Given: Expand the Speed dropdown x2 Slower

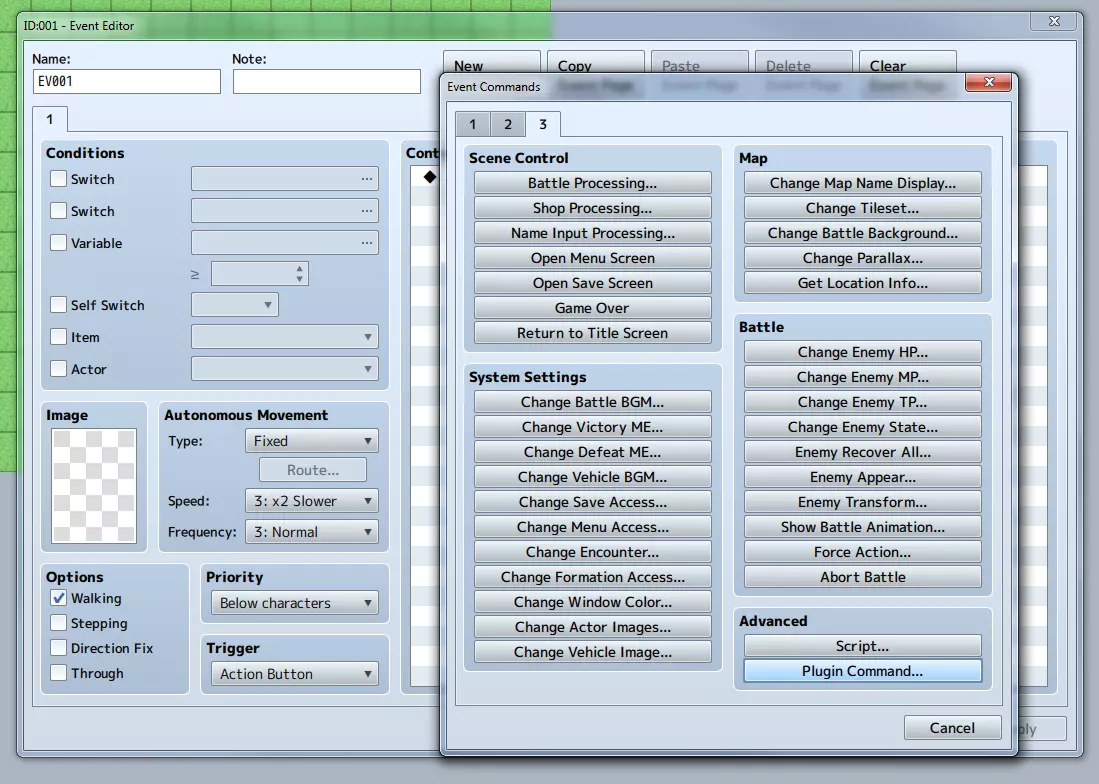Looking at the screenshot, I should pyautogui.click(x=311, y=501).
